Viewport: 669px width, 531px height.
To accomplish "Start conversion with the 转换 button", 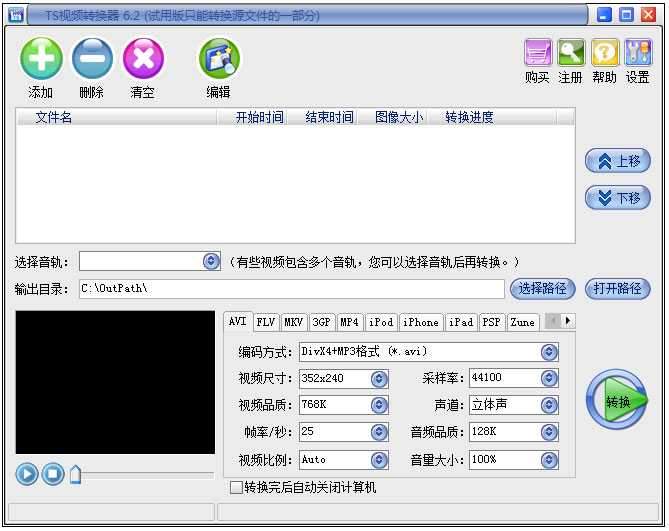I will point(617,400).
